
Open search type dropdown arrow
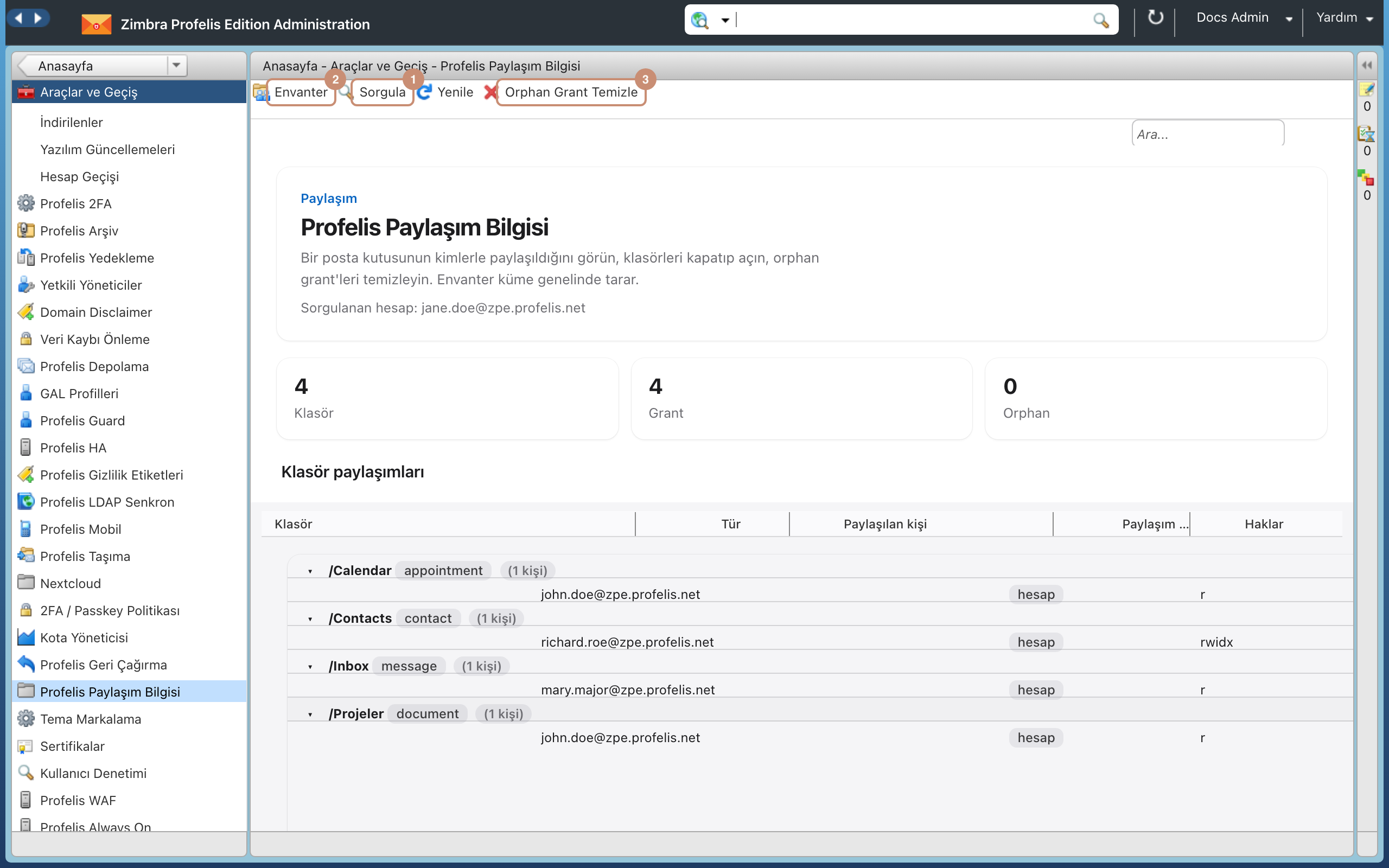725,21
